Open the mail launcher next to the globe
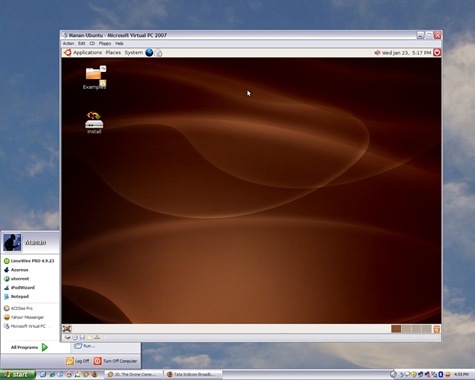 [x=159, y=53]
